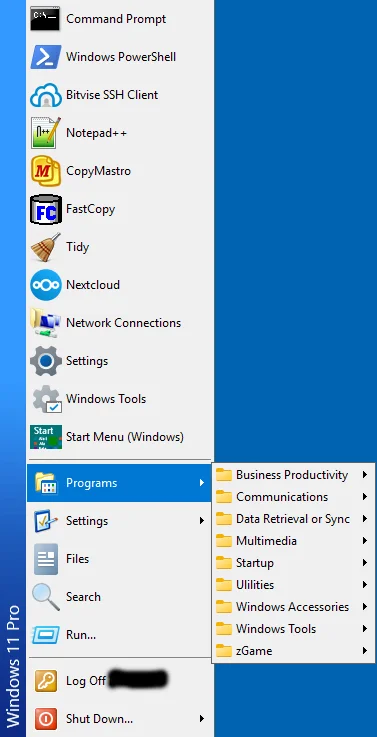Click the Search label

click(83, 597)
